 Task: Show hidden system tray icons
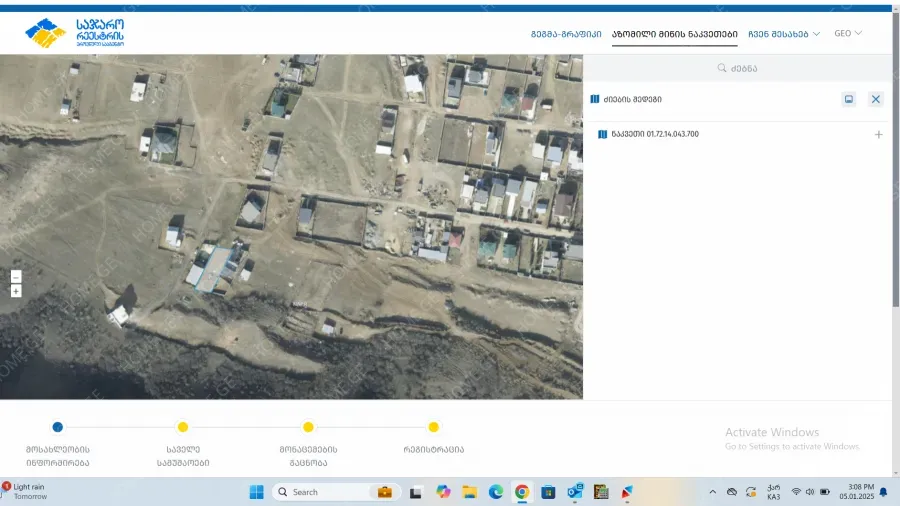[x=712, y=492]
